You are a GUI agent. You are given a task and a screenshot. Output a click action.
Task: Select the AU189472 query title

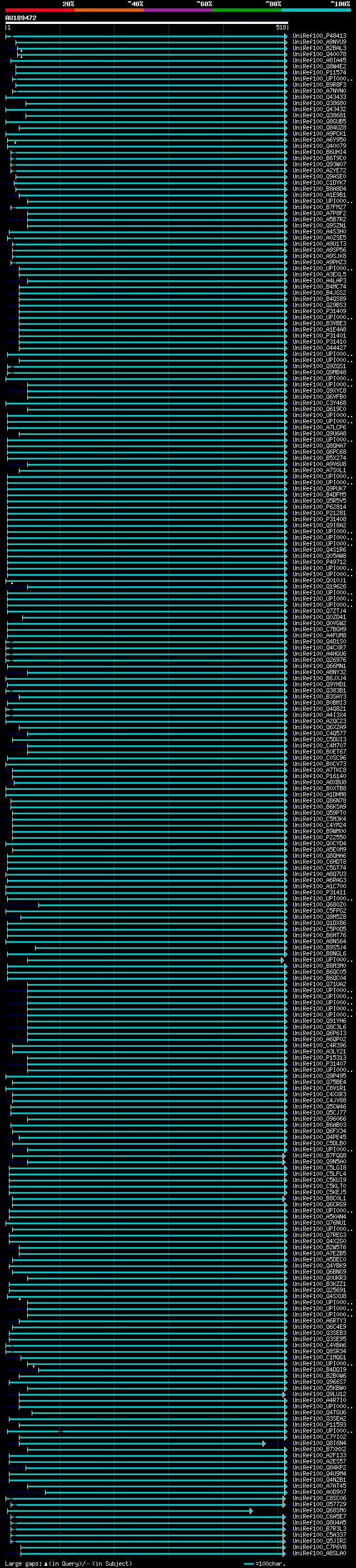pyautogui.click(x=21, y=18)
